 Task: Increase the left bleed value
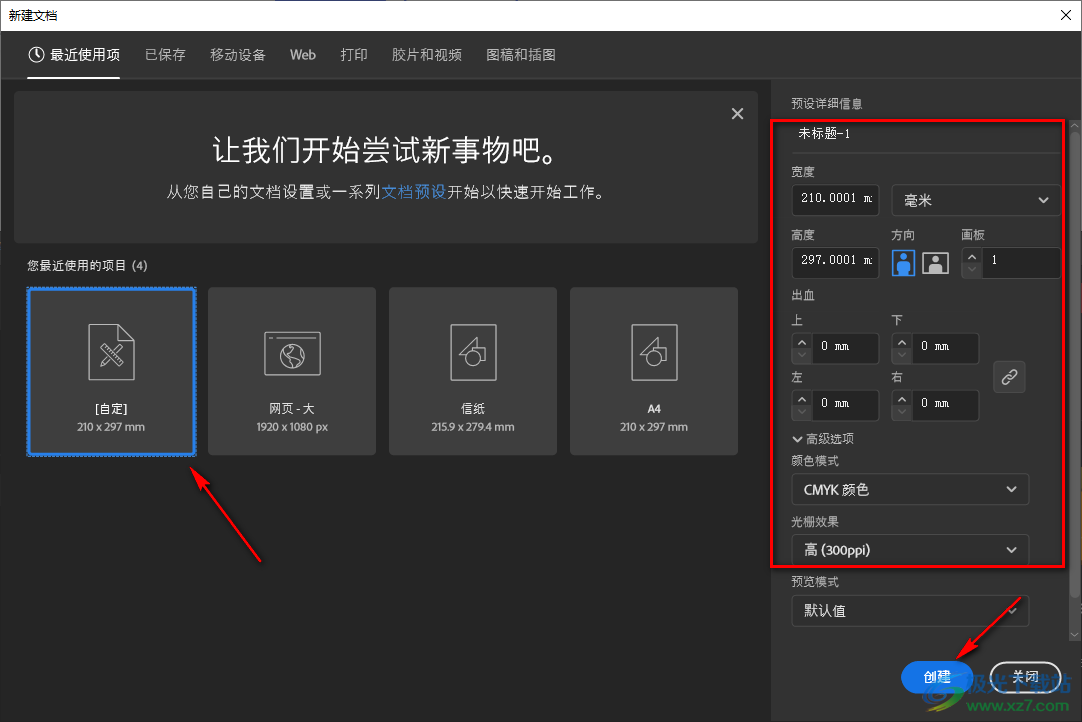(x=801, y=399)
